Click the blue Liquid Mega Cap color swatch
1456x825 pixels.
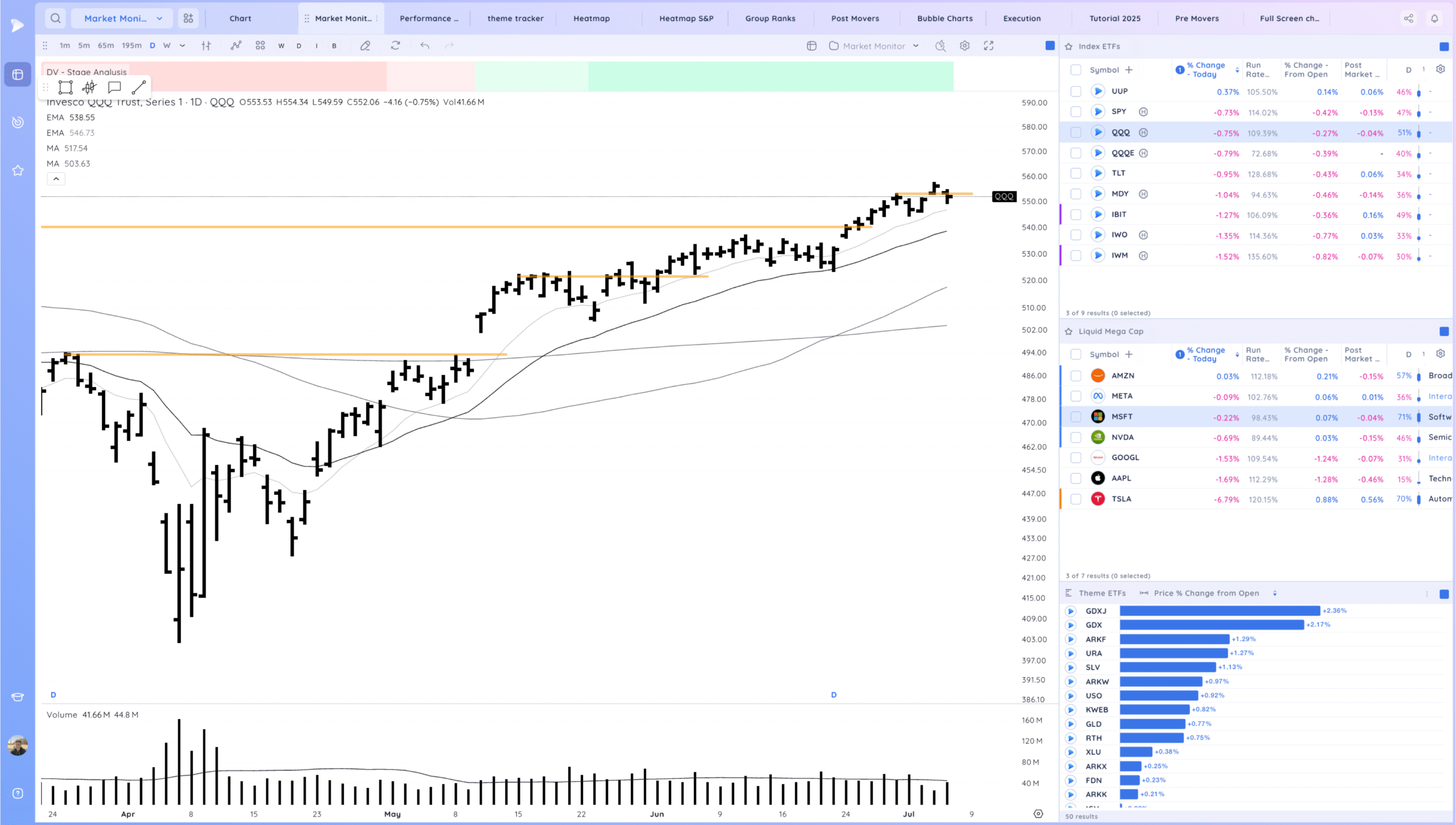tap(1443, 331)
